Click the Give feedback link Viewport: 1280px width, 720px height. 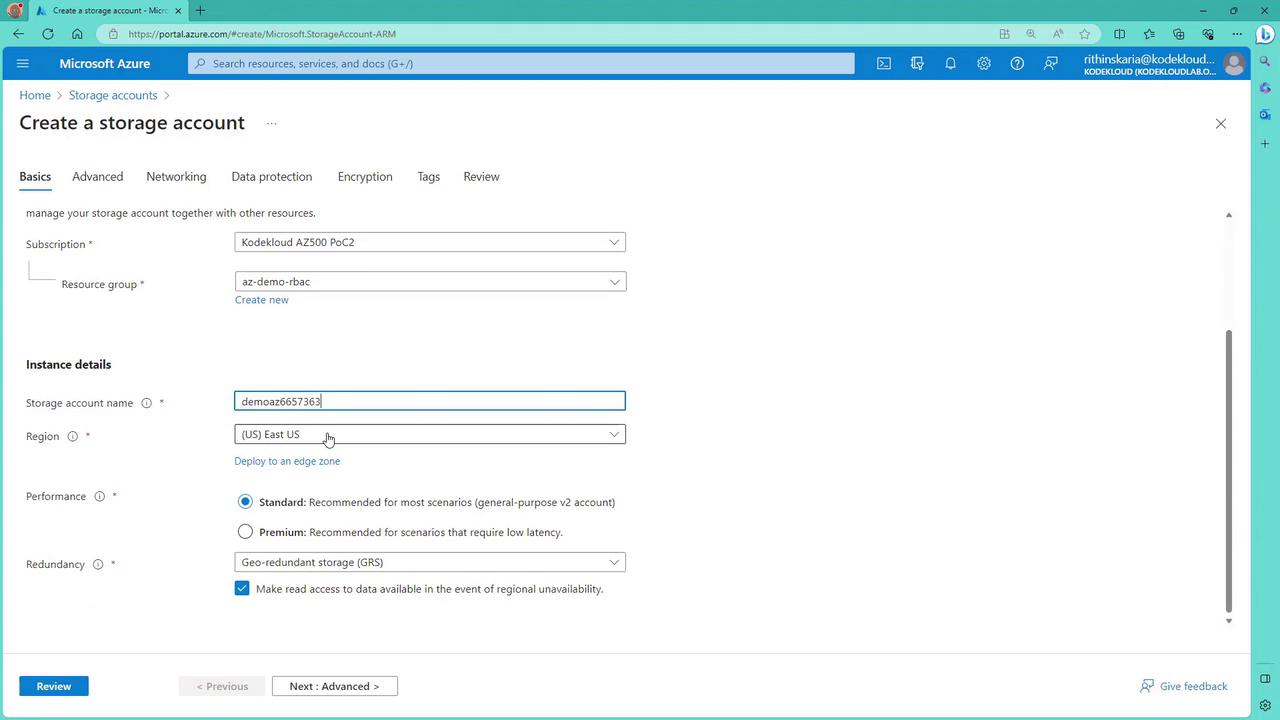[x=1184, y=686]
